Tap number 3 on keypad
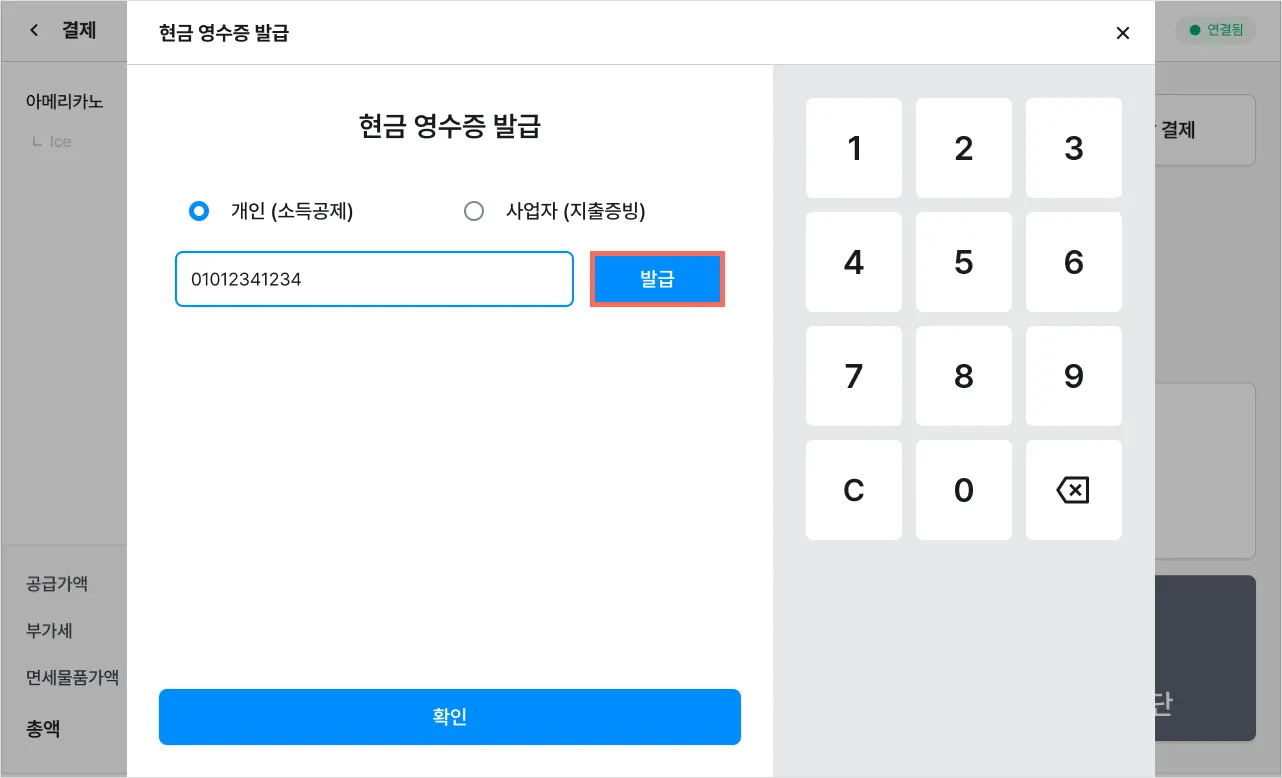Image resolution: width=1282 pixels, height=778 pixels. (1073, 148)
